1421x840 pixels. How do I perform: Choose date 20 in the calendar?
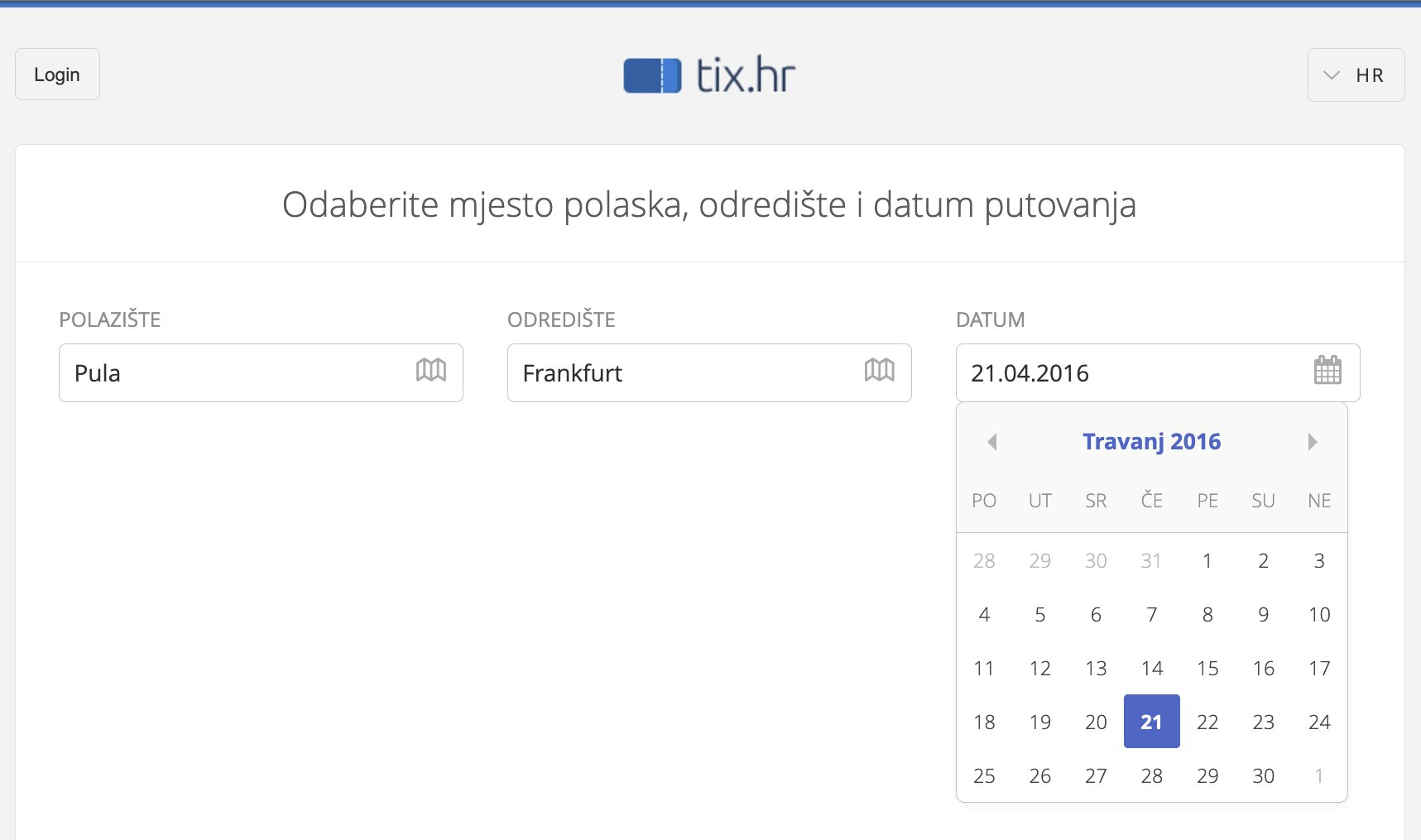point(1096,722)
